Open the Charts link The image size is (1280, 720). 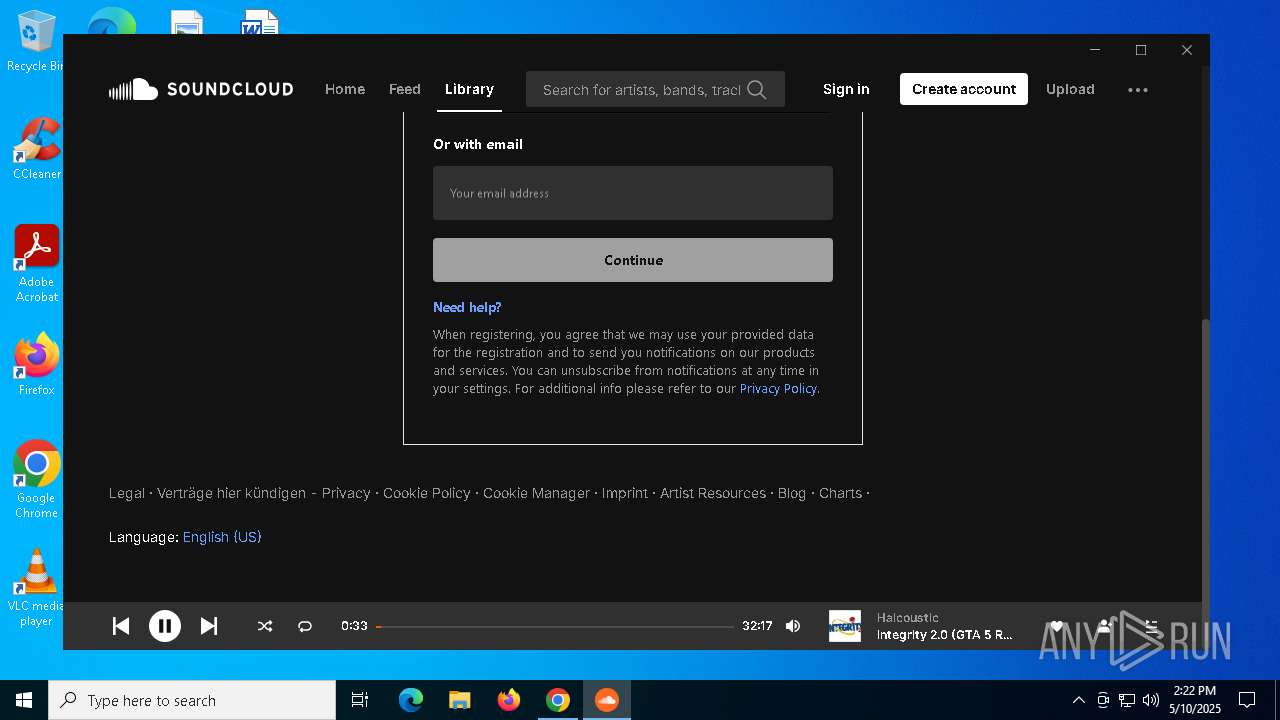coord(841,493)
